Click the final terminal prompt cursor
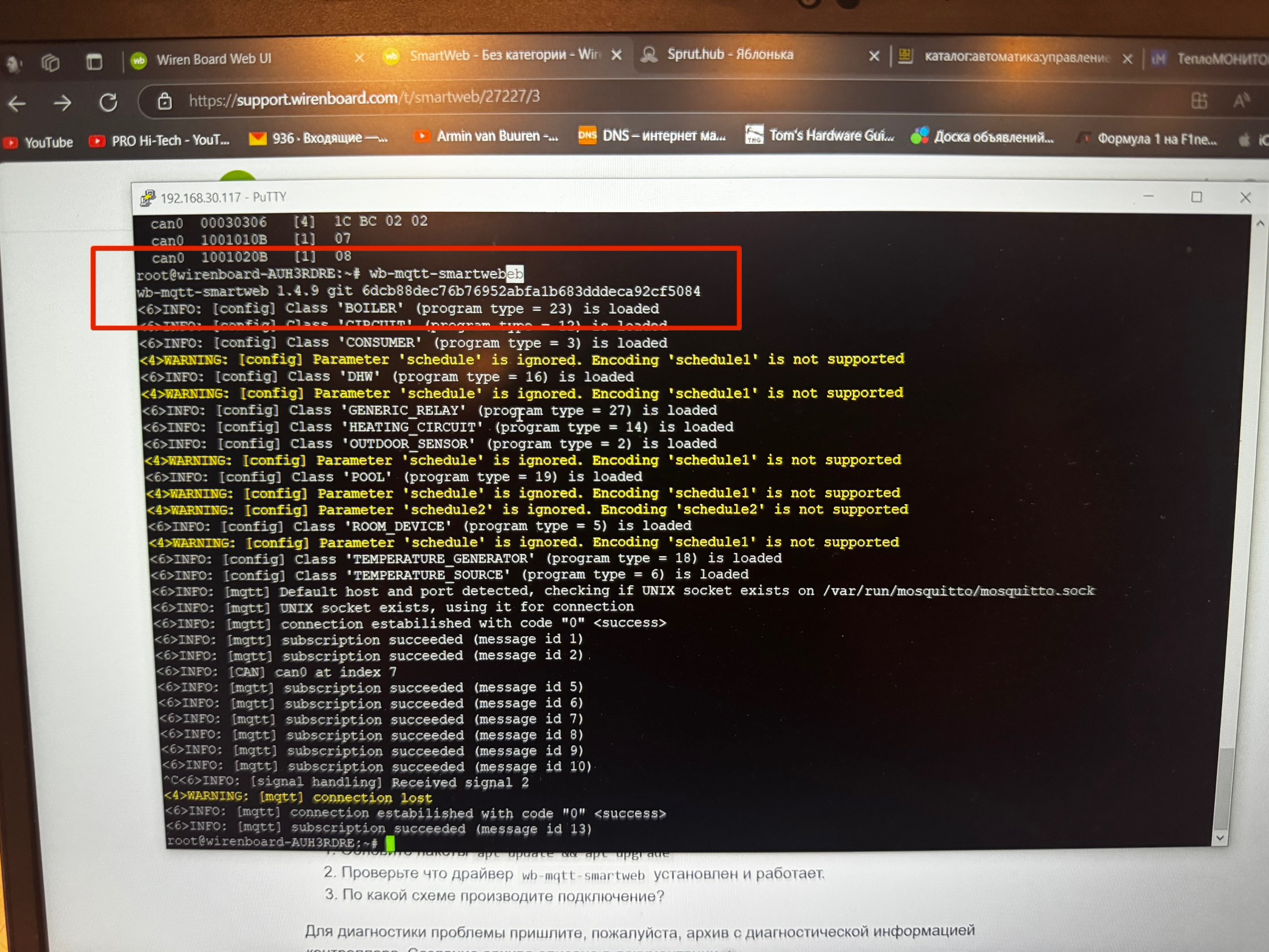This screenshot has height=952, width=1269. 391,843
